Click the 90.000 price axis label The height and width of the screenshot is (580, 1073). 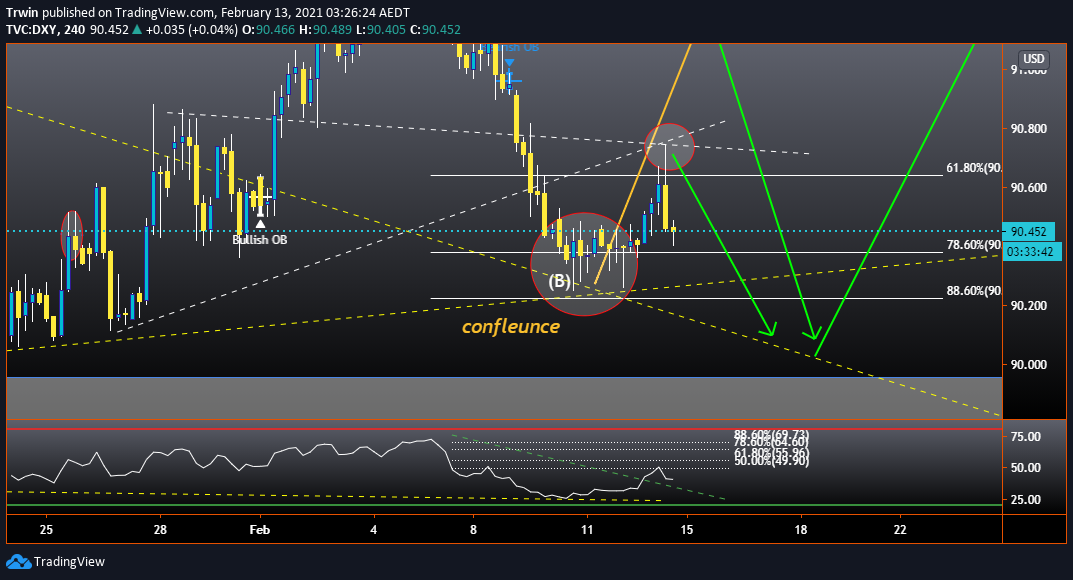(x=1029, y=365)
